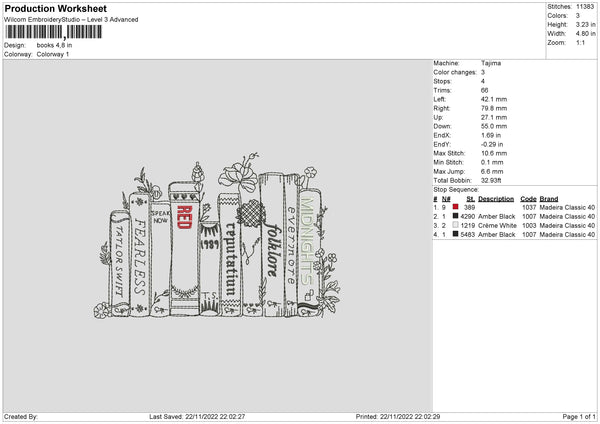This screenshot has height=424, width=600.
Task: Click the reputation book spine
Action: point(229,262)
